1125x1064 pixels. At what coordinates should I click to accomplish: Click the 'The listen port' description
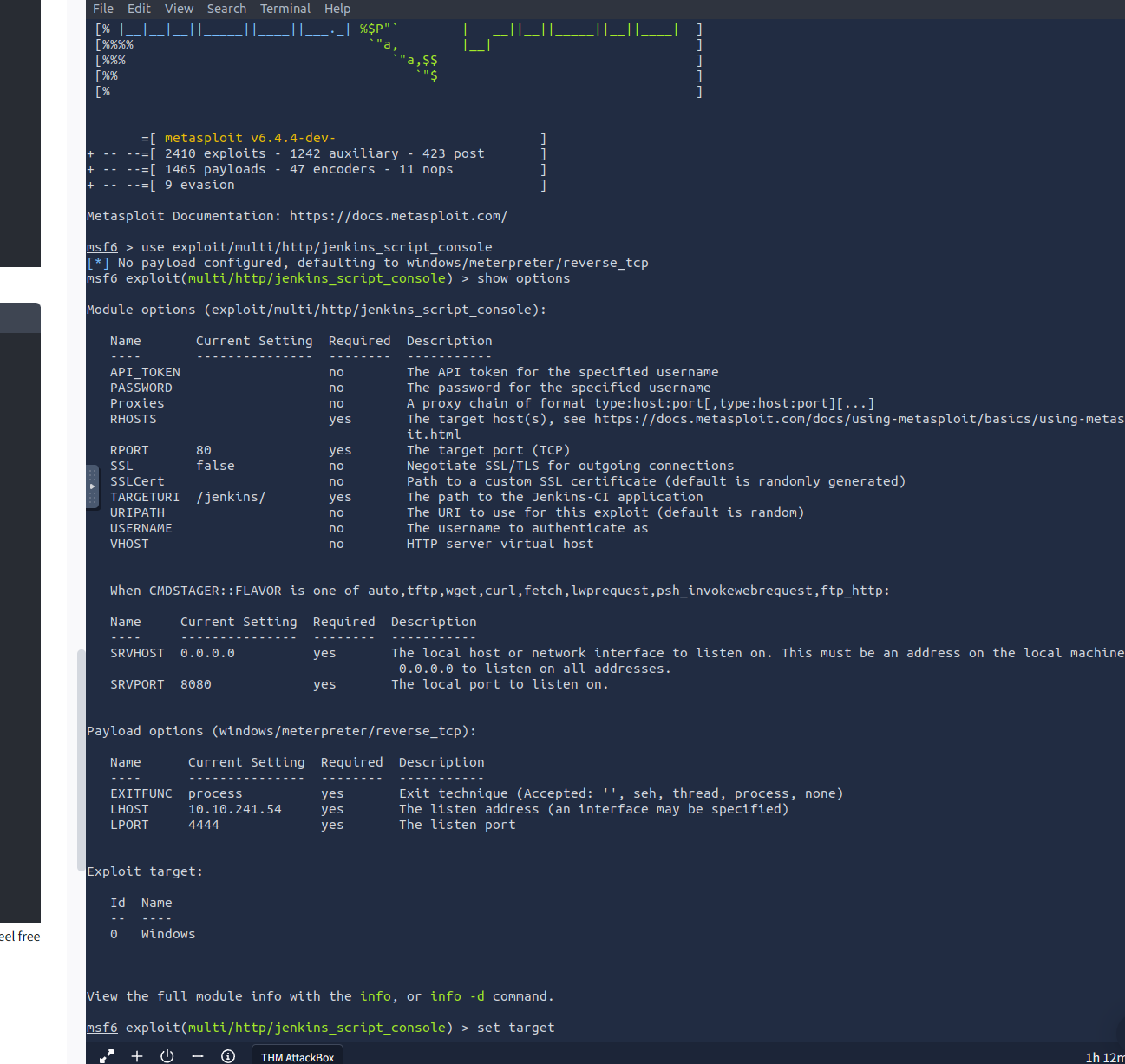(457, 825)
